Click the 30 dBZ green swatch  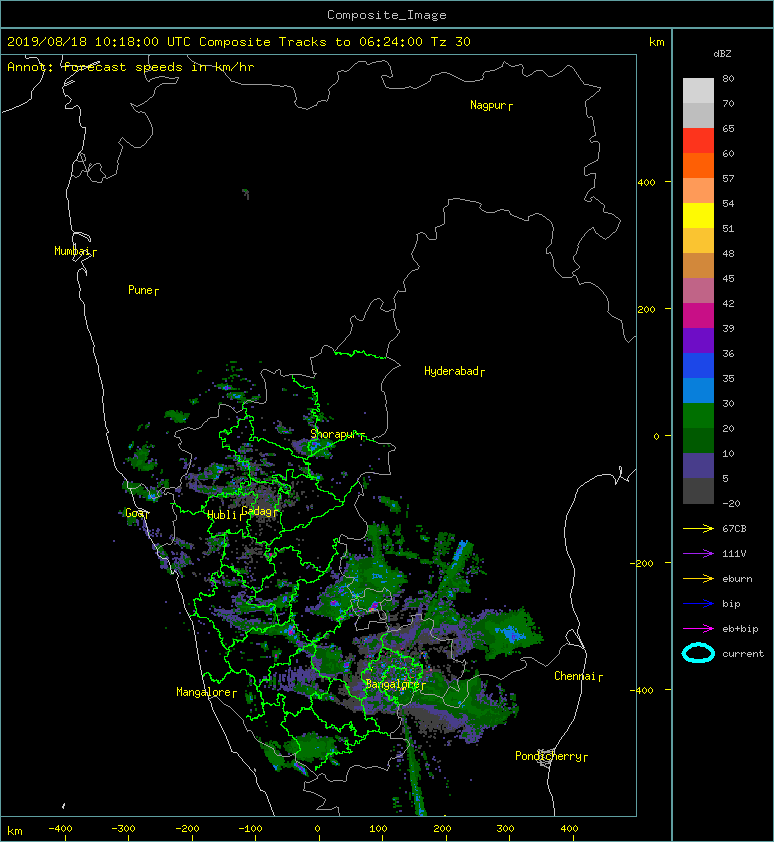(698, 415)
